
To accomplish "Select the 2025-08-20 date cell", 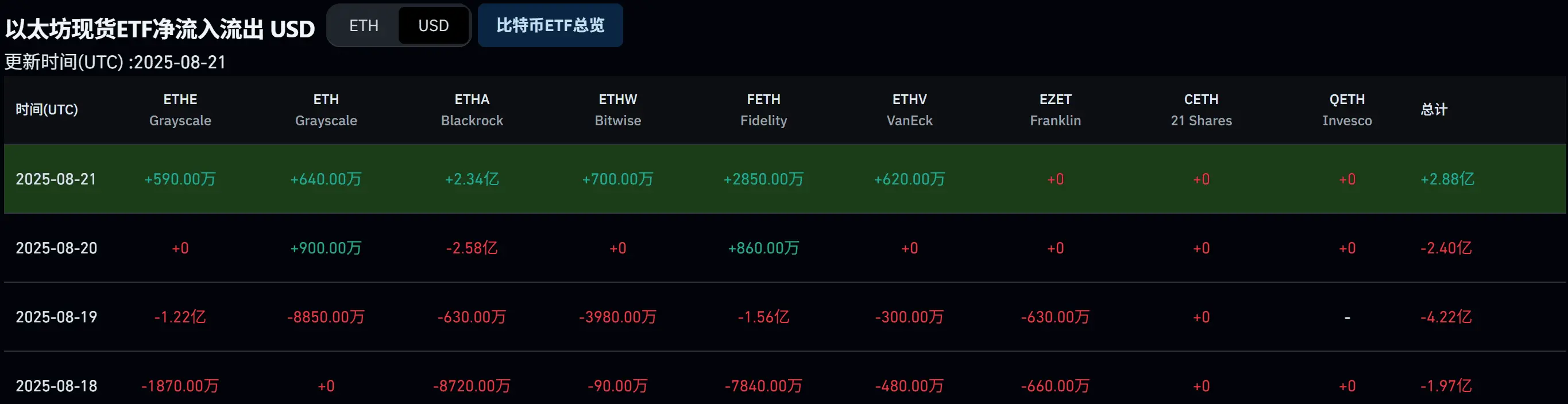I will coord(56,248).
